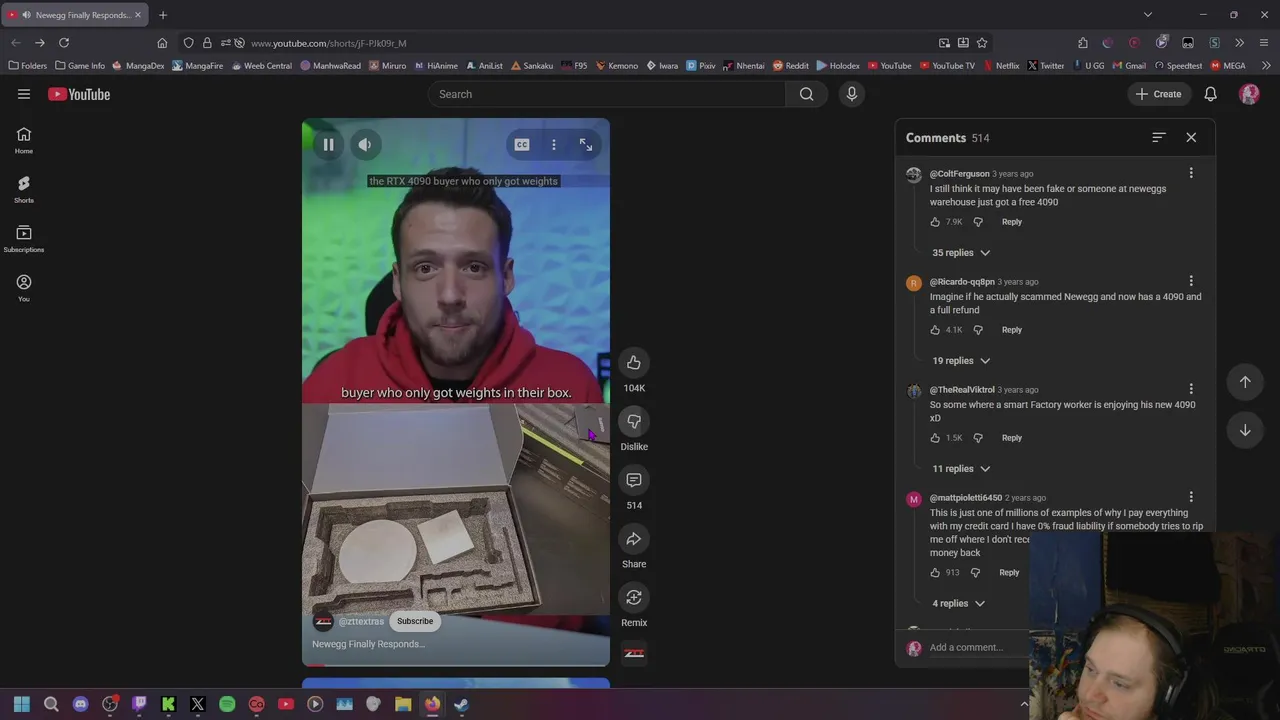Open the Shorts player more options menu

[x=554, y=145]
